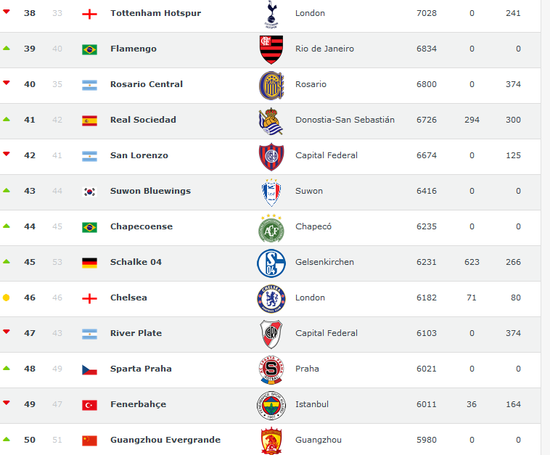Click the Turkish flag next to Fenerbahçe

click(x=89, y=405)
